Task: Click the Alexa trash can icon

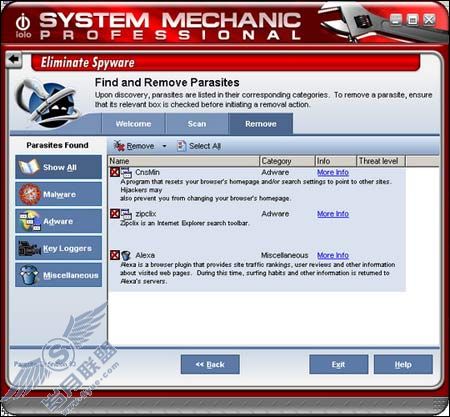Action: tap(126, 255)
